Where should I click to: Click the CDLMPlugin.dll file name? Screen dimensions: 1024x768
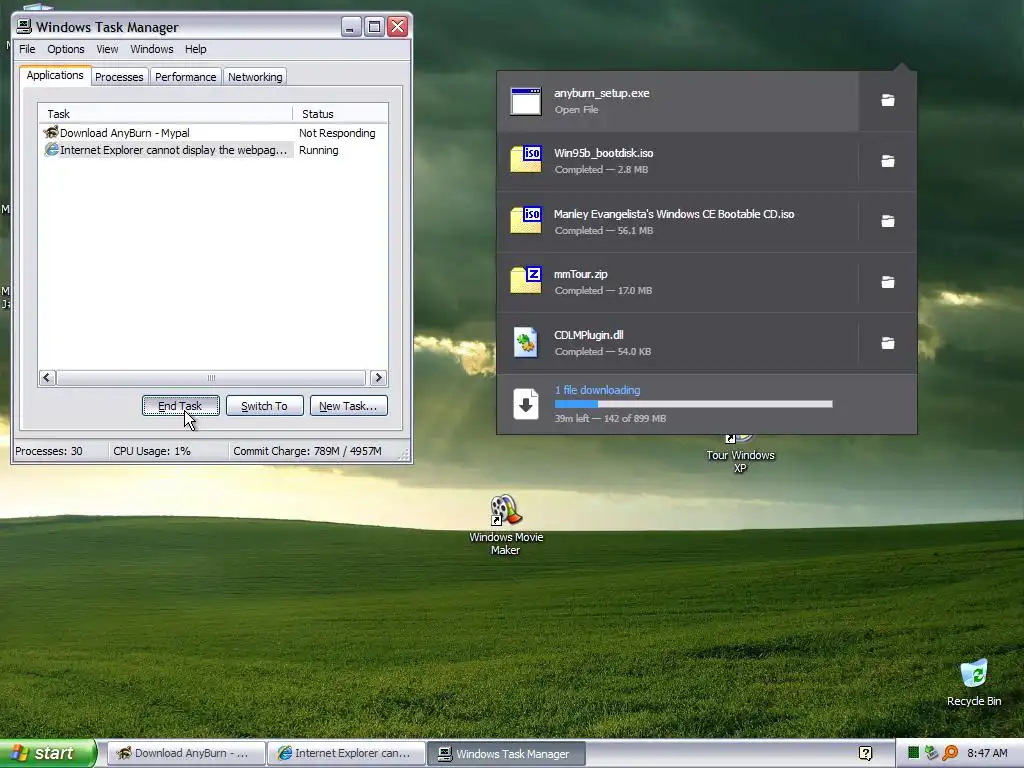pos(588,334)
